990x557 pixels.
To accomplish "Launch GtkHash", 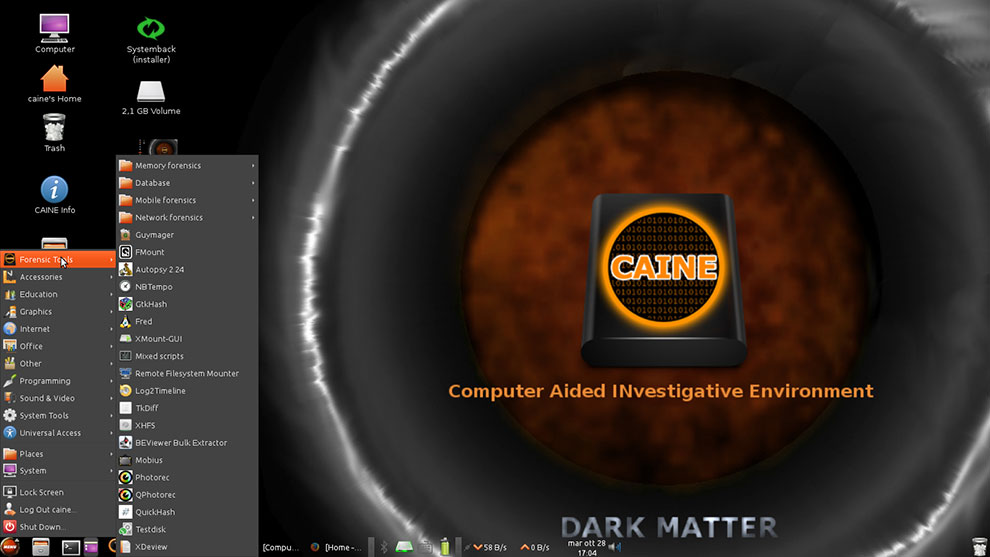I will 187,304.
